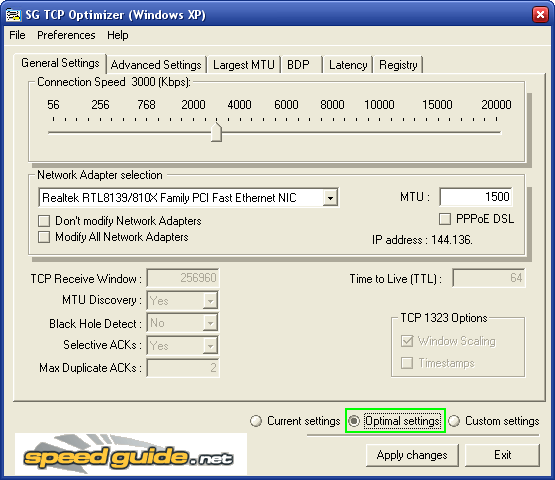This screenshot has height=480, width=555.
Task: Expand the Black Hole Detect dropdown
Action: (210, 323)
